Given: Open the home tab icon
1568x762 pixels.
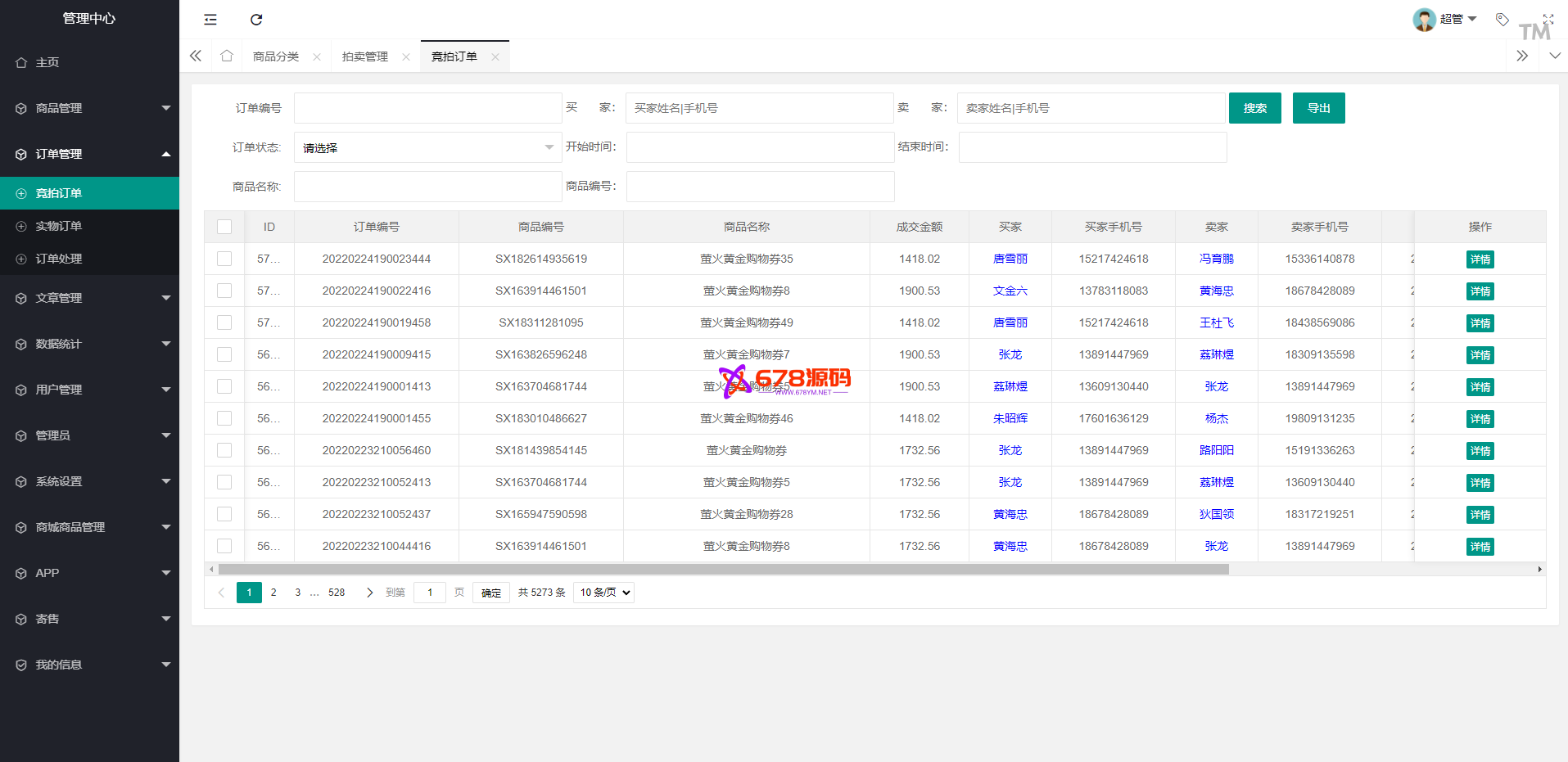Looking at the screenshot, I should point(227,56).
